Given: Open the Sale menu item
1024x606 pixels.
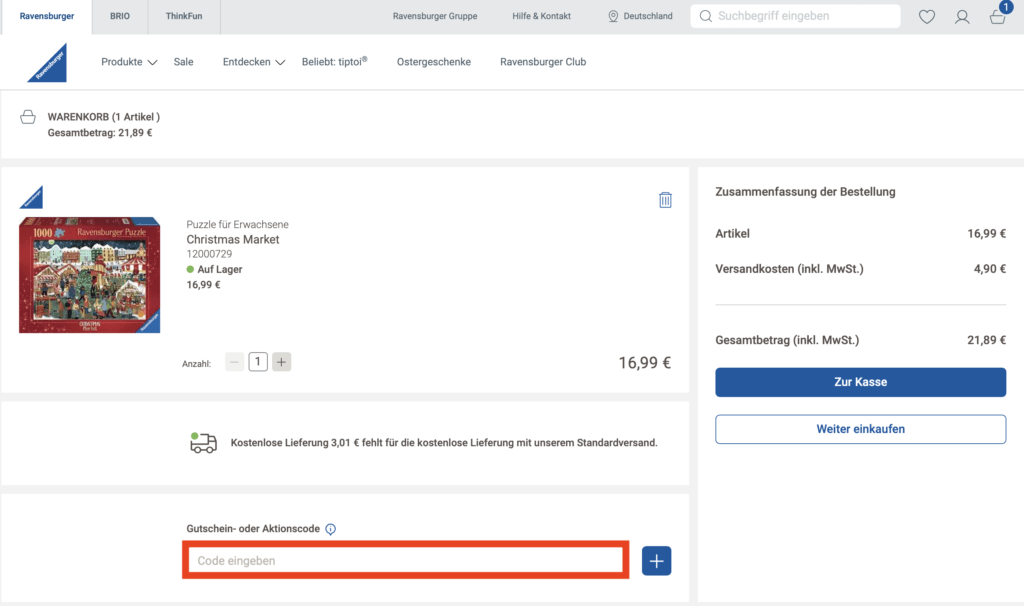Looking at the screenshot, I should [x=183, y=62].
